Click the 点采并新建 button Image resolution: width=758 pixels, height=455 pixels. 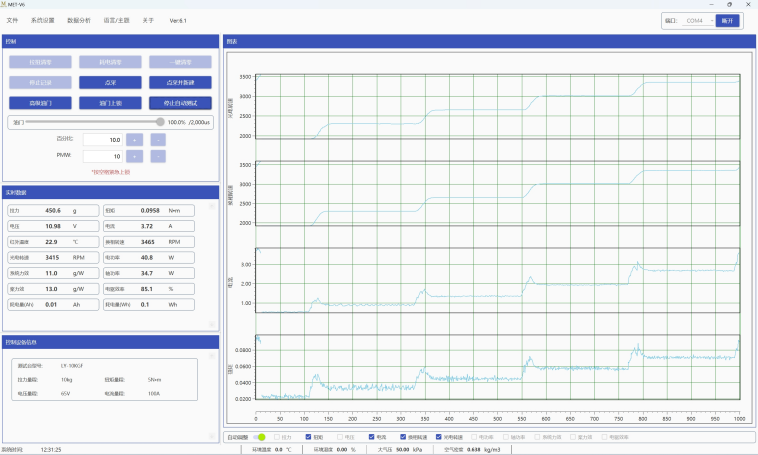(180, 83)
